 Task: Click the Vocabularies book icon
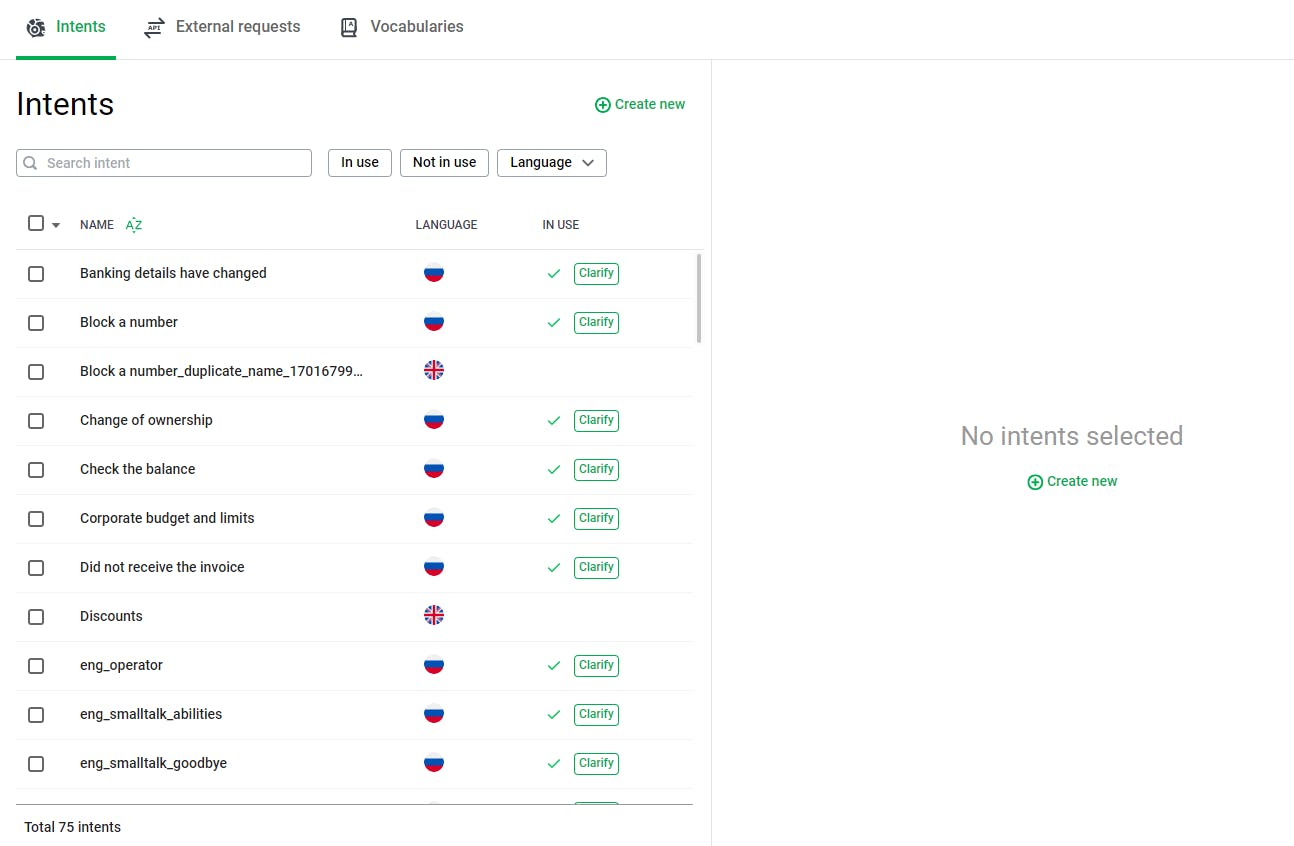point(349,28)
